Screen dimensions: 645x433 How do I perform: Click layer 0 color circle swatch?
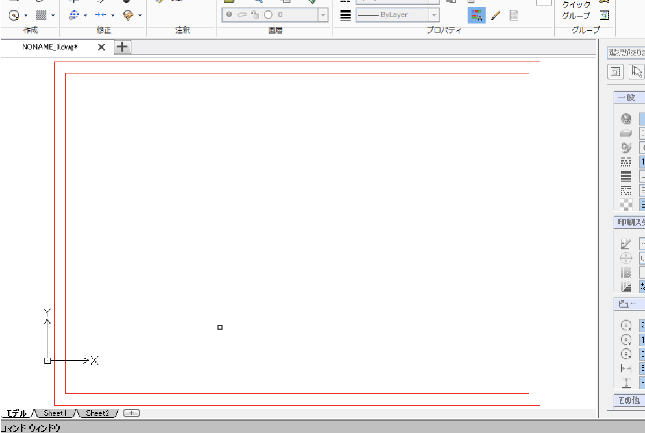coord(268,15)
